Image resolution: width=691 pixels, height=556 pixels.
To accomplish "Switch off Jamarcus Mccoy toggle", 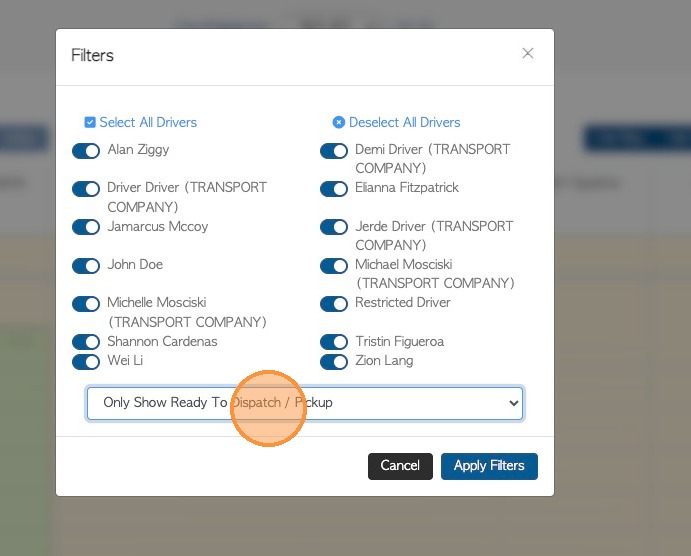I will pyautogui.click(x=86, y=227).
